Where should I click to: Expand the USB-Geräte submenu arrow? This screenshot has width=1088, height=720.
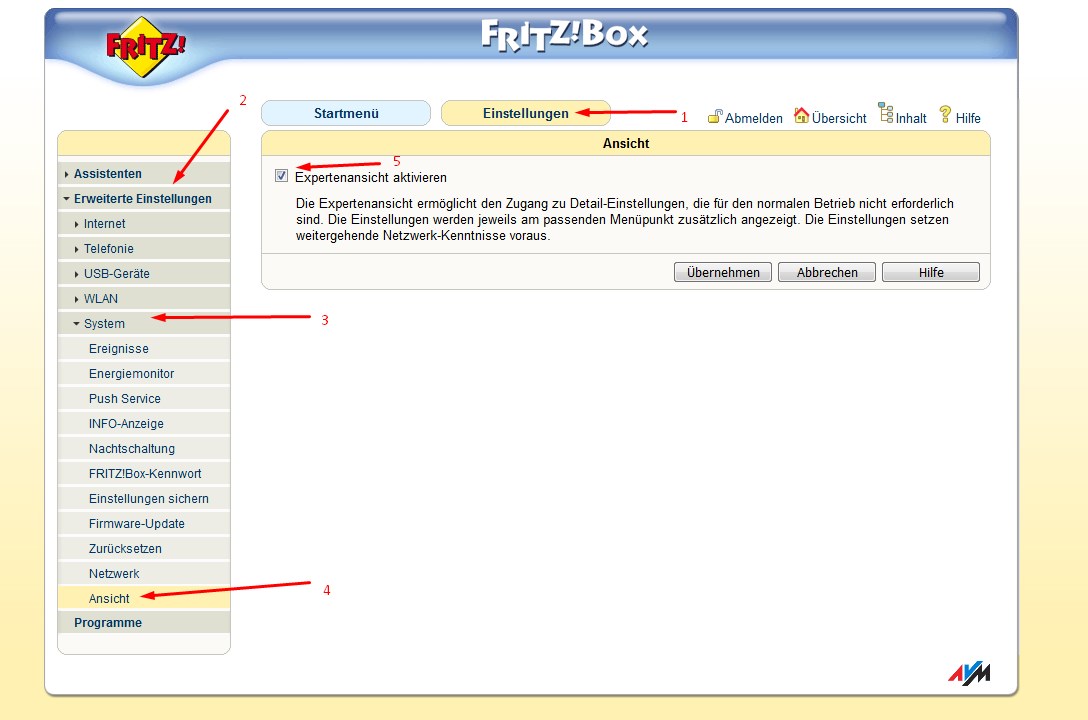tap(76, 274)
